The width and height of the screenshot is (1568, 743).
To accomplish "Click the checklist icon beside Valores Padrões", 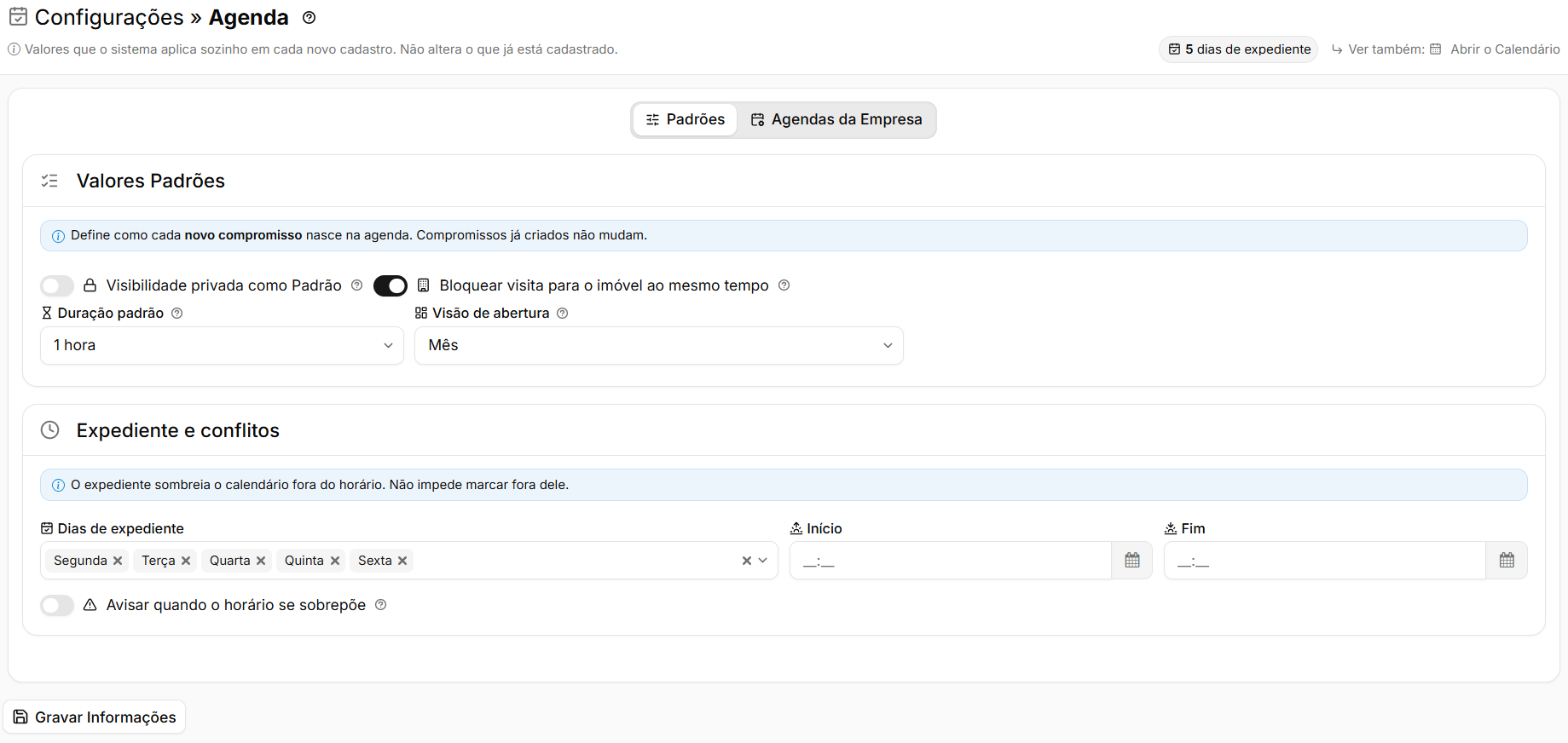I will tap(49, 181).
